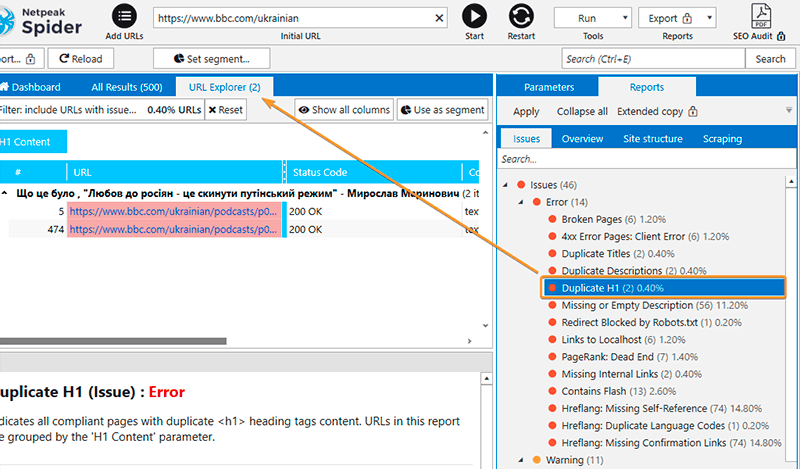Switch to the Dashboard tab
The height and width of the screenshot is (469, 800).
[x=31, y=87]
